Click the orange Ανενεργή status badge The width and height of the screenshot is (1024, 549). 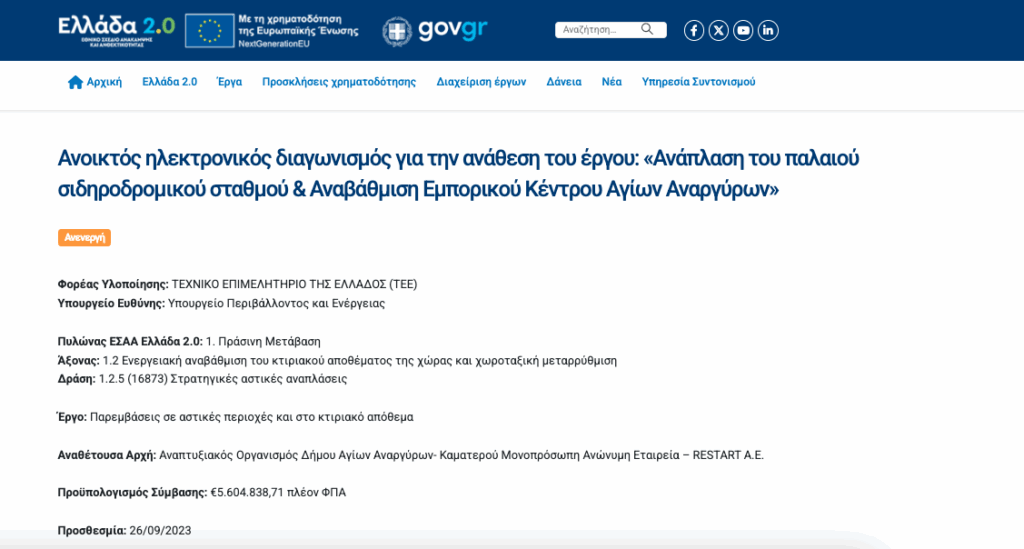coord(84,237)
